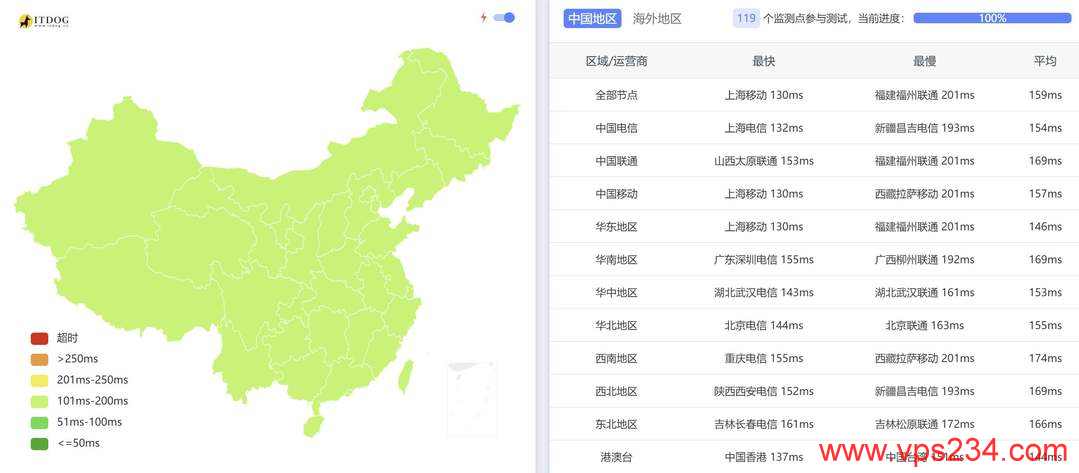Select the 港澳台 row label

617,456
